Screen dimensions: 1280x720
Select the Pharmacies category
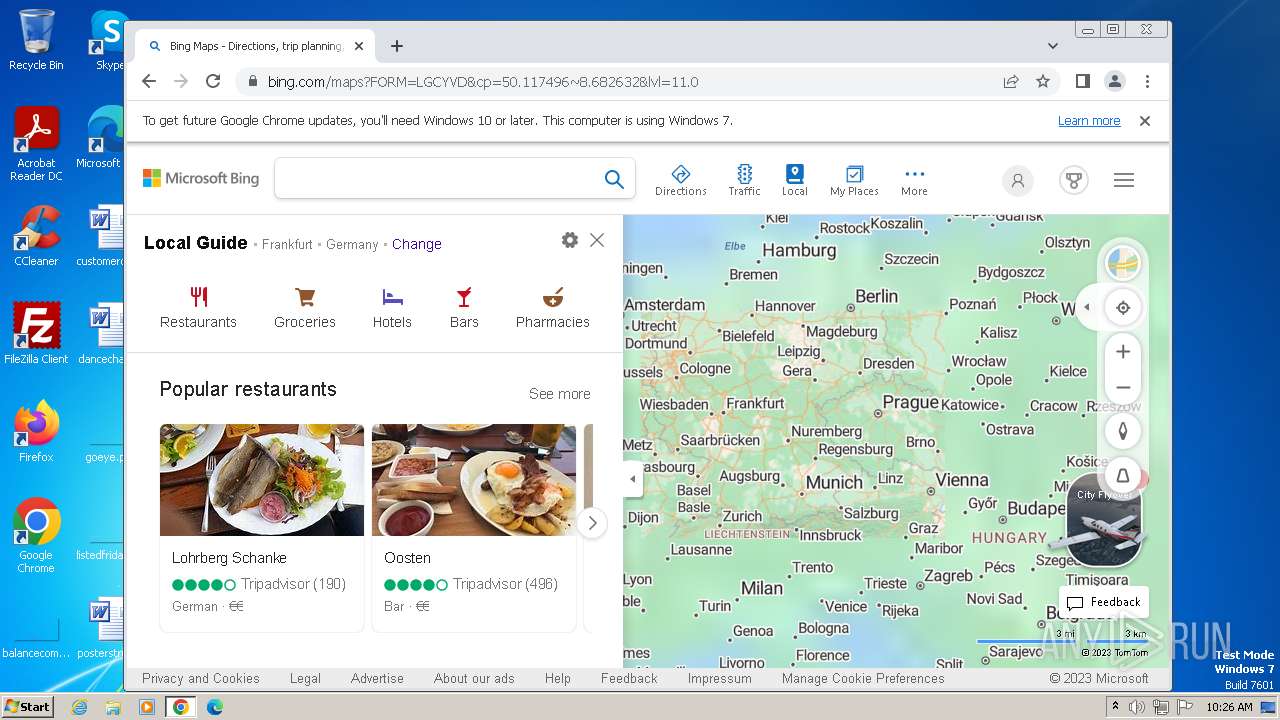pos(553,308)
